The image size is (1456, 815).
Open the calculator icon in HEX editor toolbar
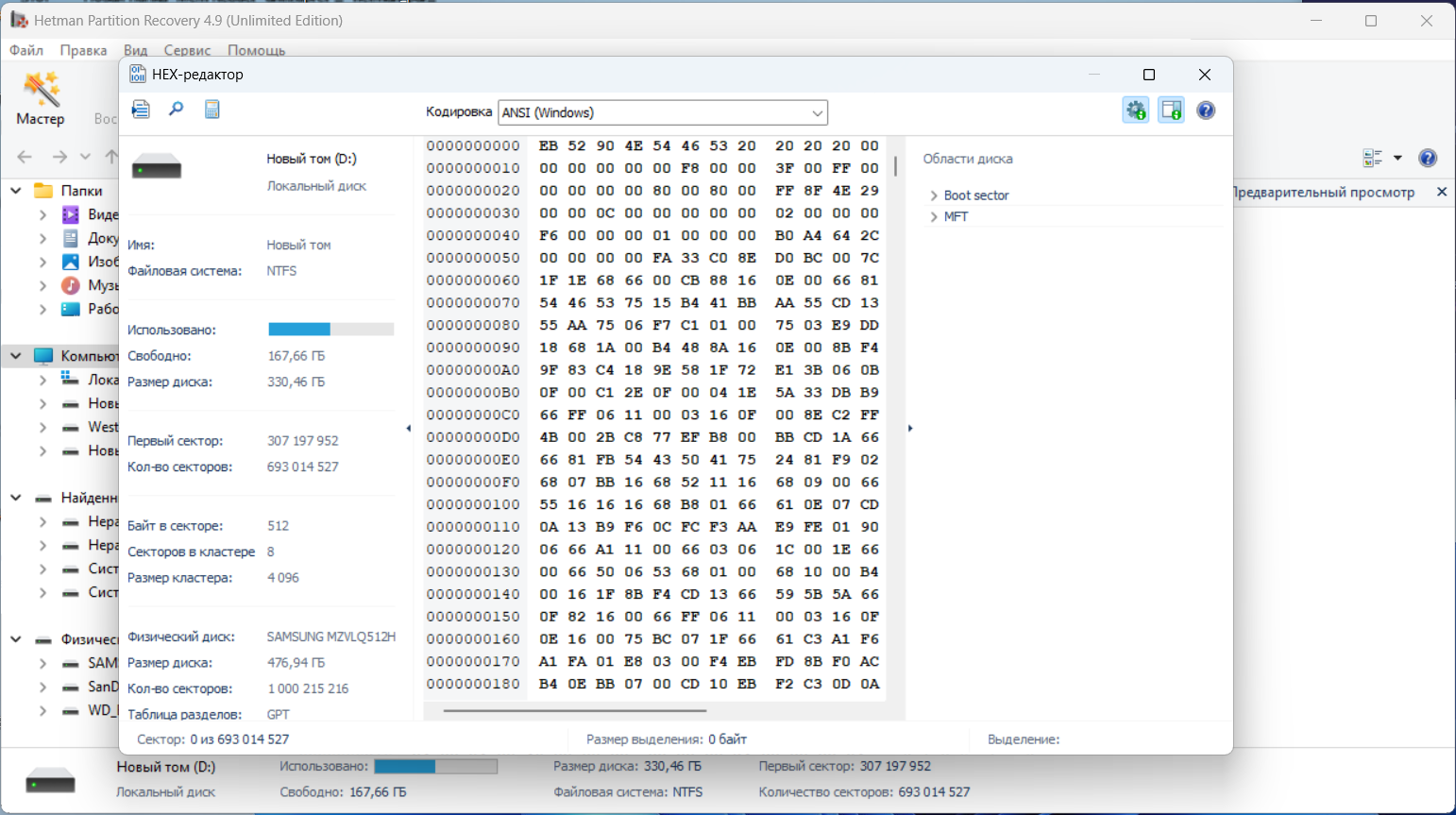coord(212,110)
